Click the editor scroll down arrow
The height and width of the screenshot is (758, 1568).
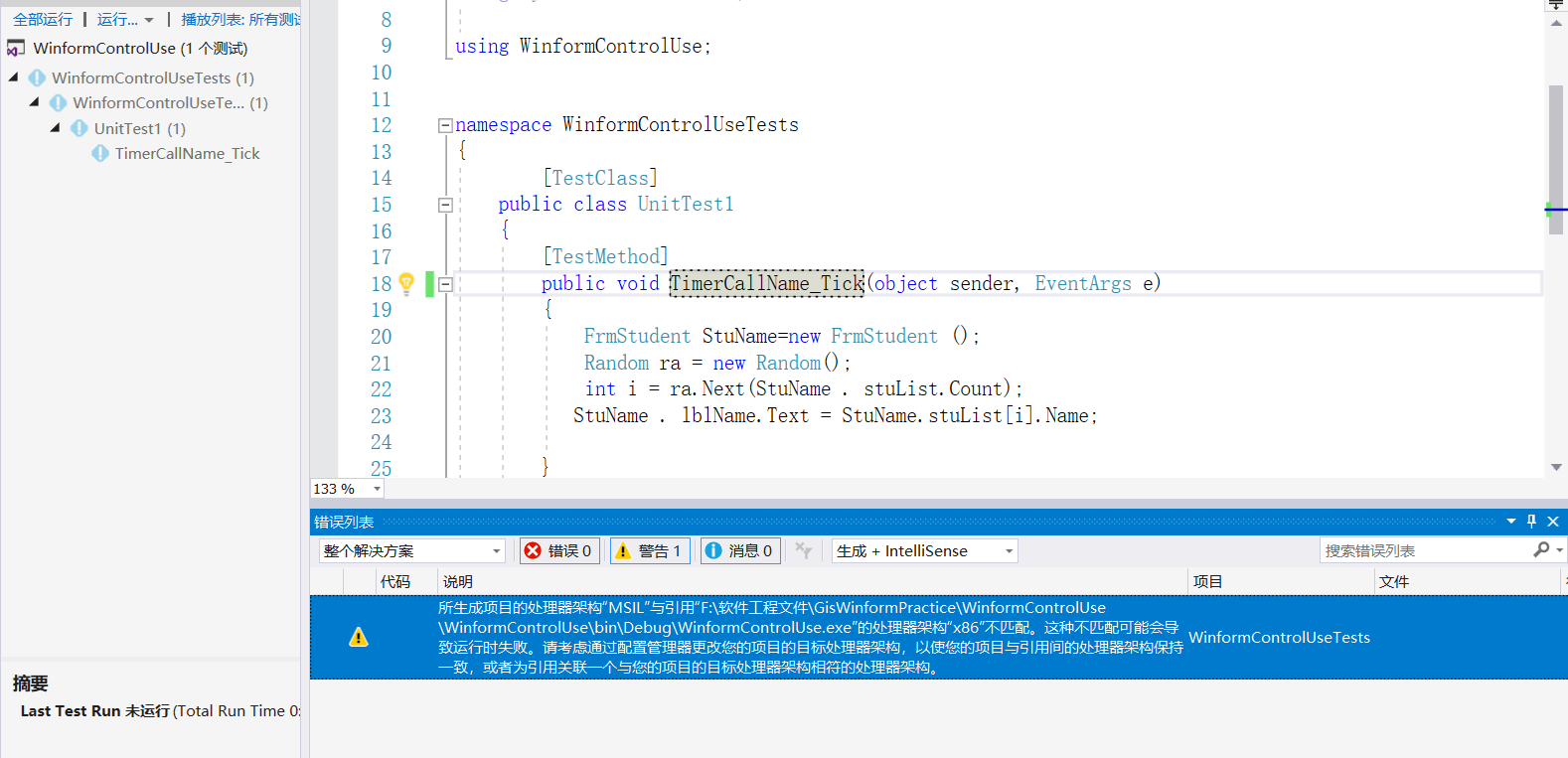[1556, 467]
